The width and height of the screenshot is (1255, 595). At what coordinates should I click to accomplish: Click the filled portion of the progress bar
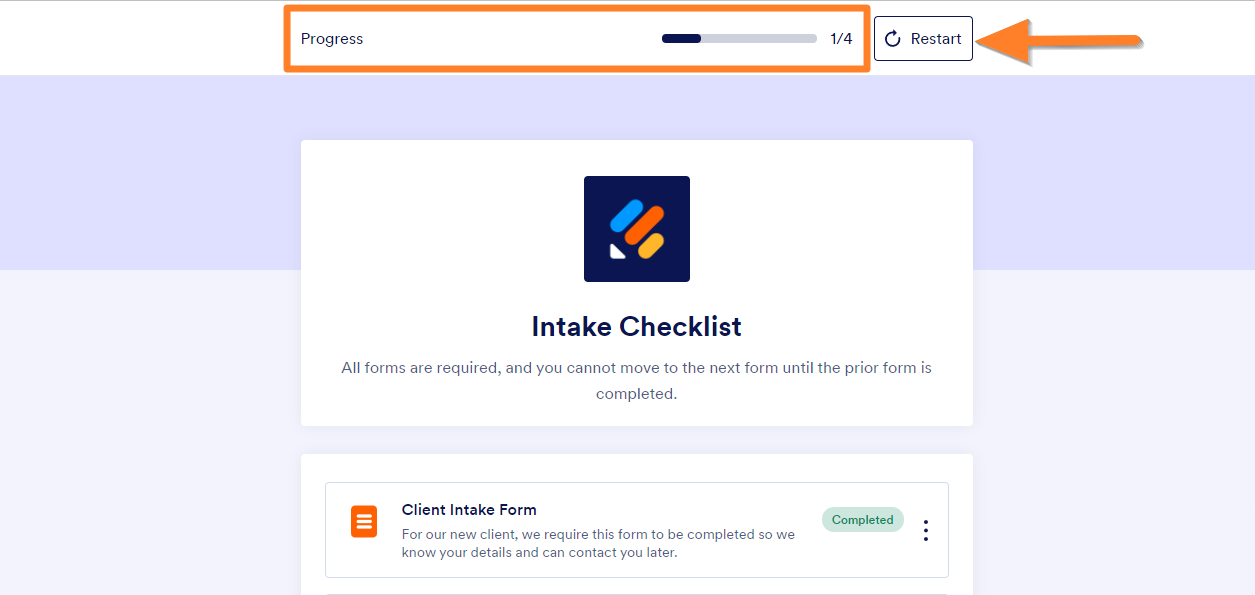point(681,39)
